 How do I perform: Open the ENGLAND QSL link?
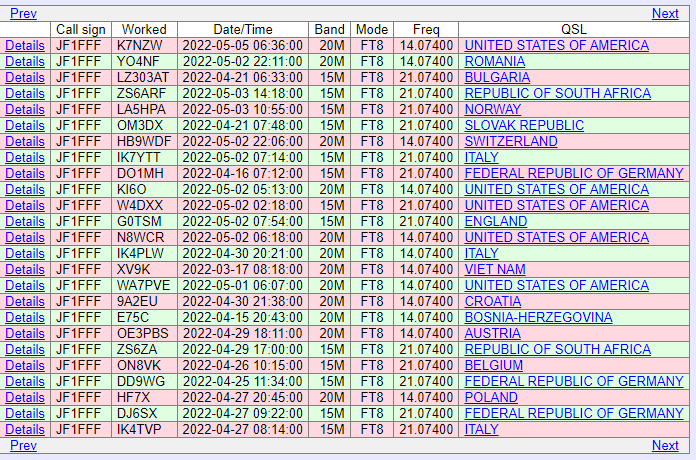point(495,221)
